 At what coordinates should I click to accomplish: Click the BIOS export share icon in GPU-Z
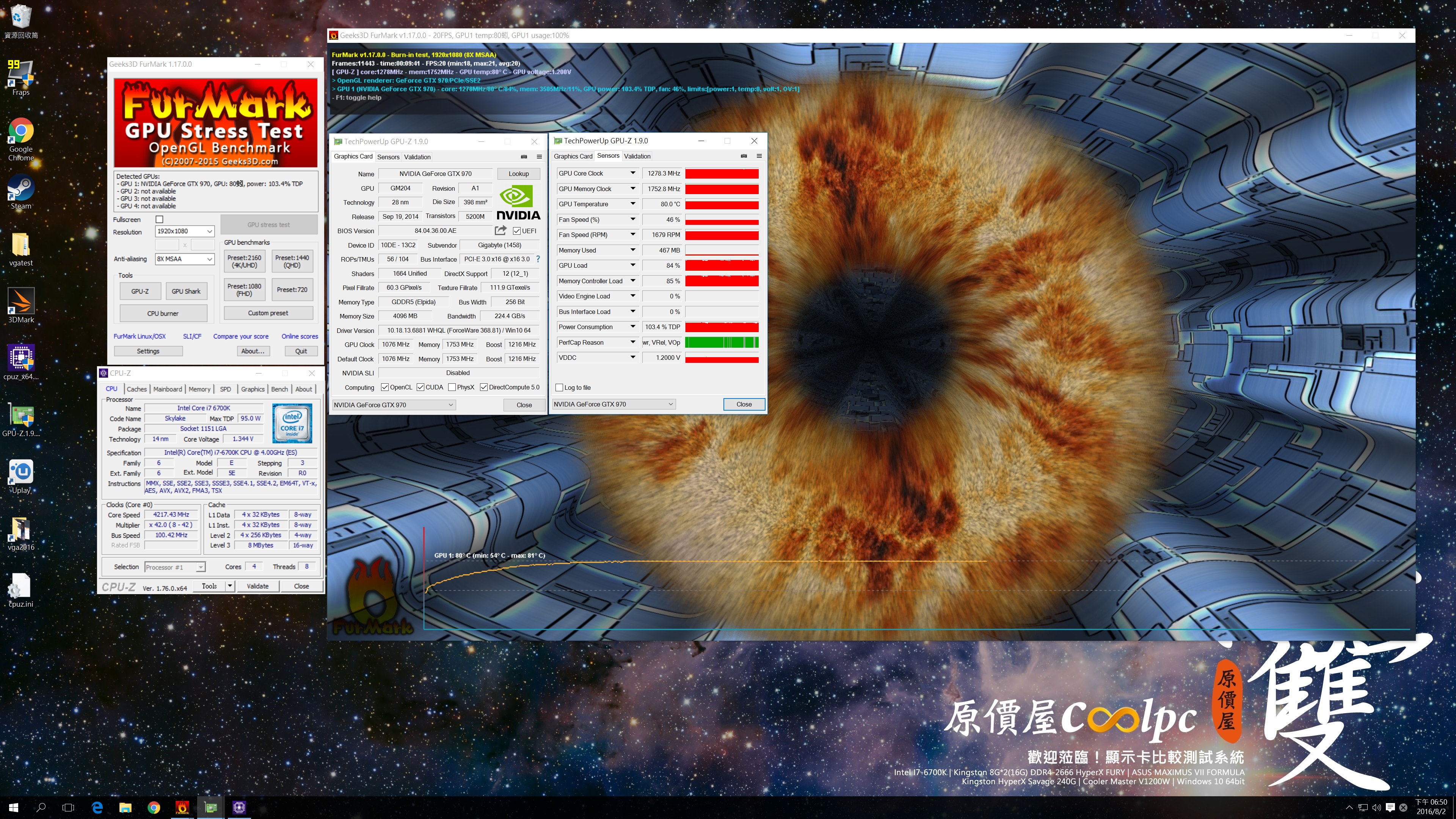(x=500, y=230)
